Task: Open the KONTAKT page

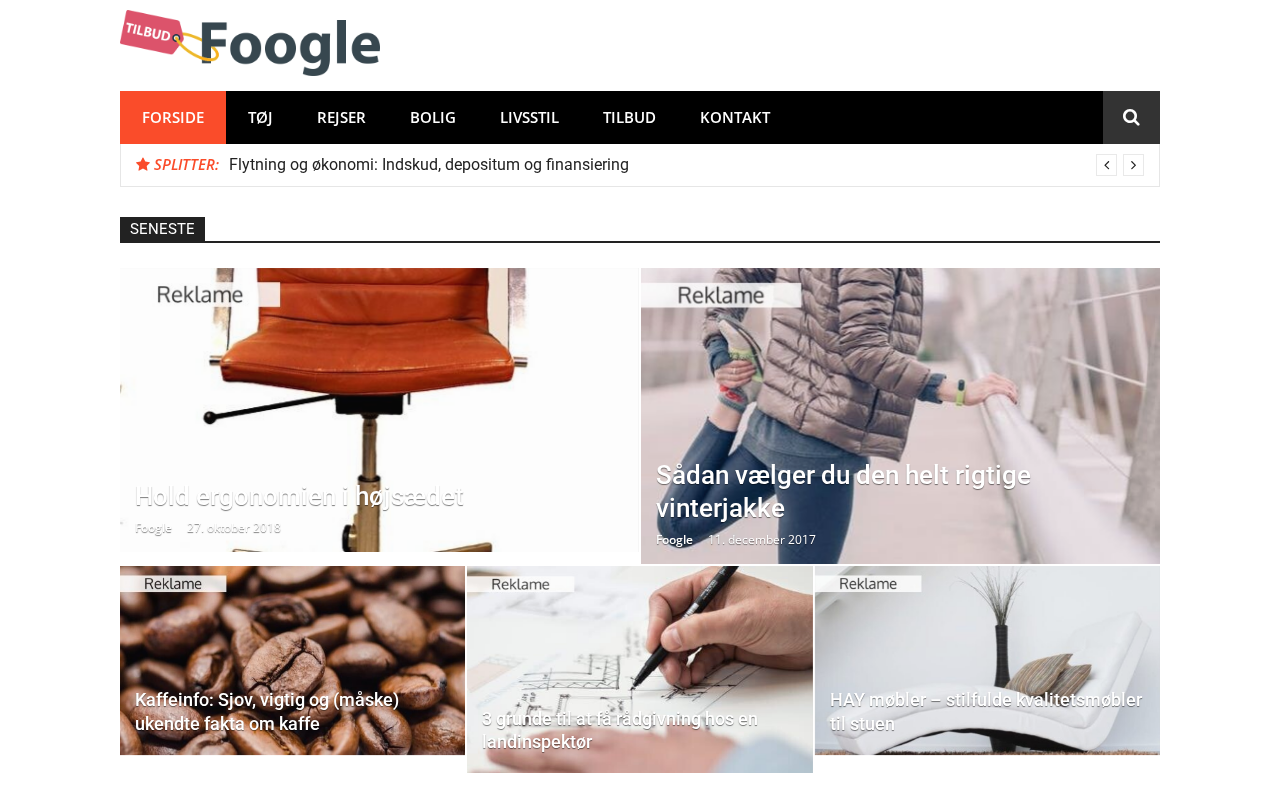Action: [x=735, y=117]
